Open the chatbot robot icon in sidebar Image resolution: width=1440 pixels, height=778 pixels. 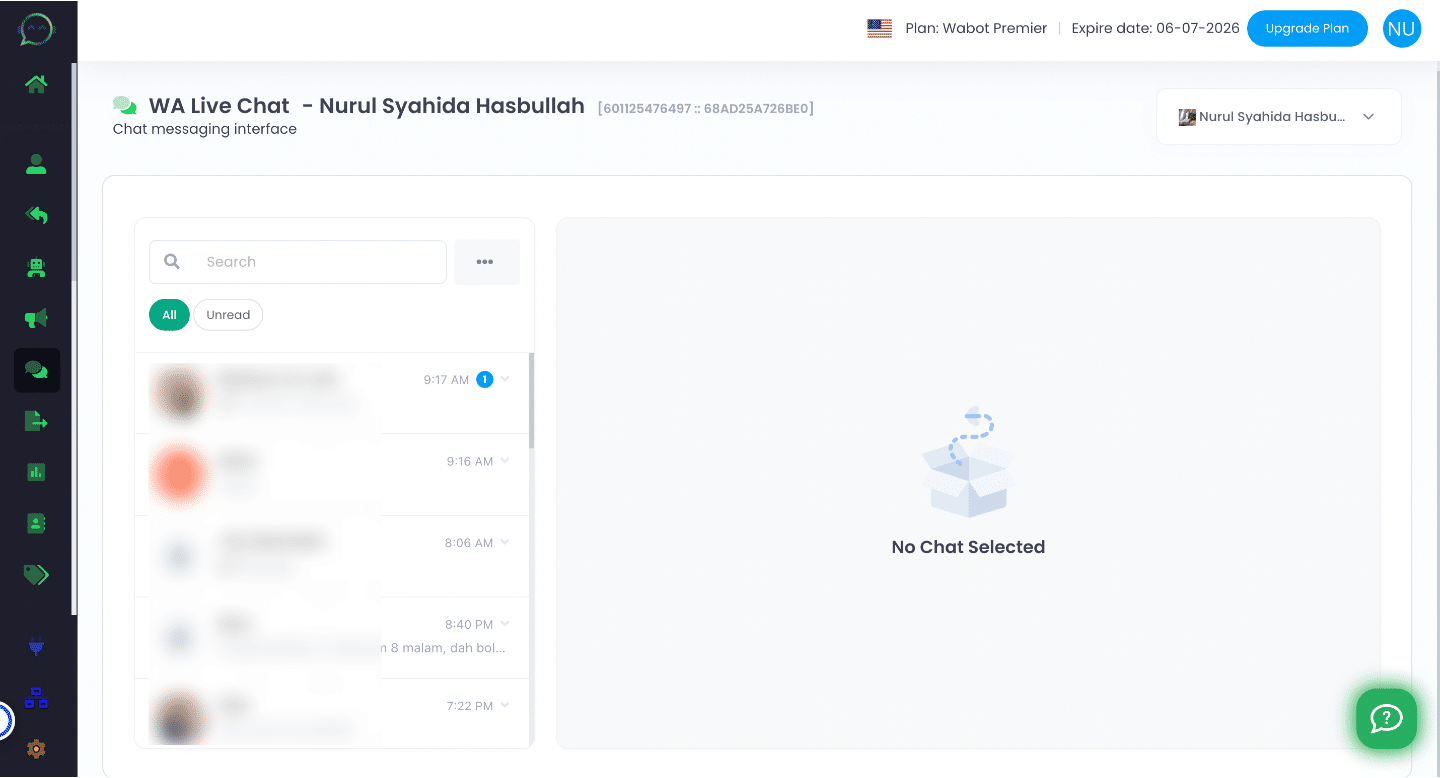tap(36, 267)
